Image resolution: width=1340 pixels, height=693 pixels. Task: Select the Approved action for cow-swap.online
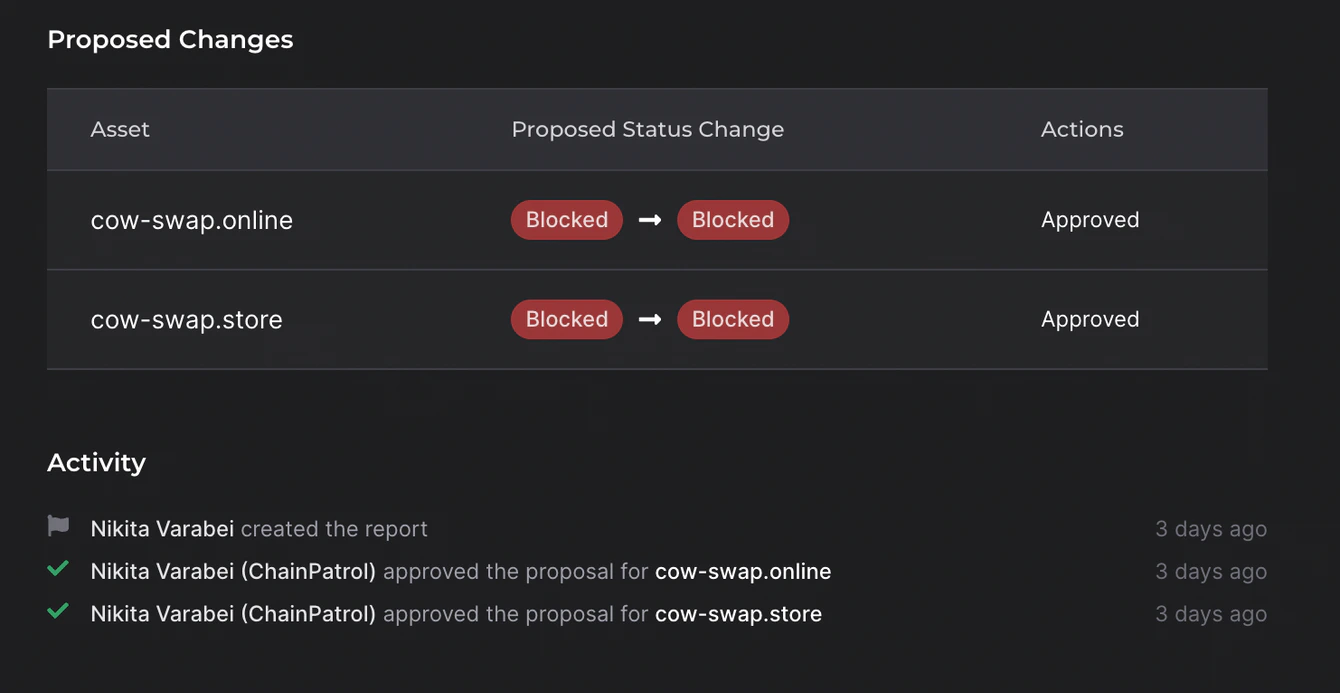click(x=1090, y=220)
